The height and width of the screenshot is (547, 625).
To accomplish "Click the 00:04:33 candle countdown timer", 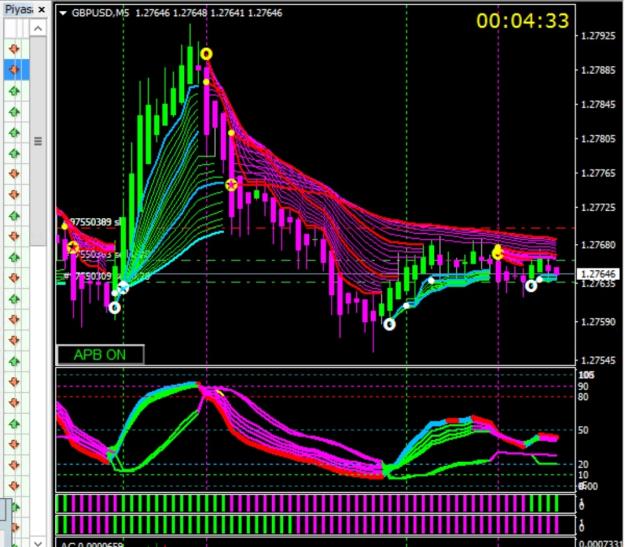I will pos(523,21).
